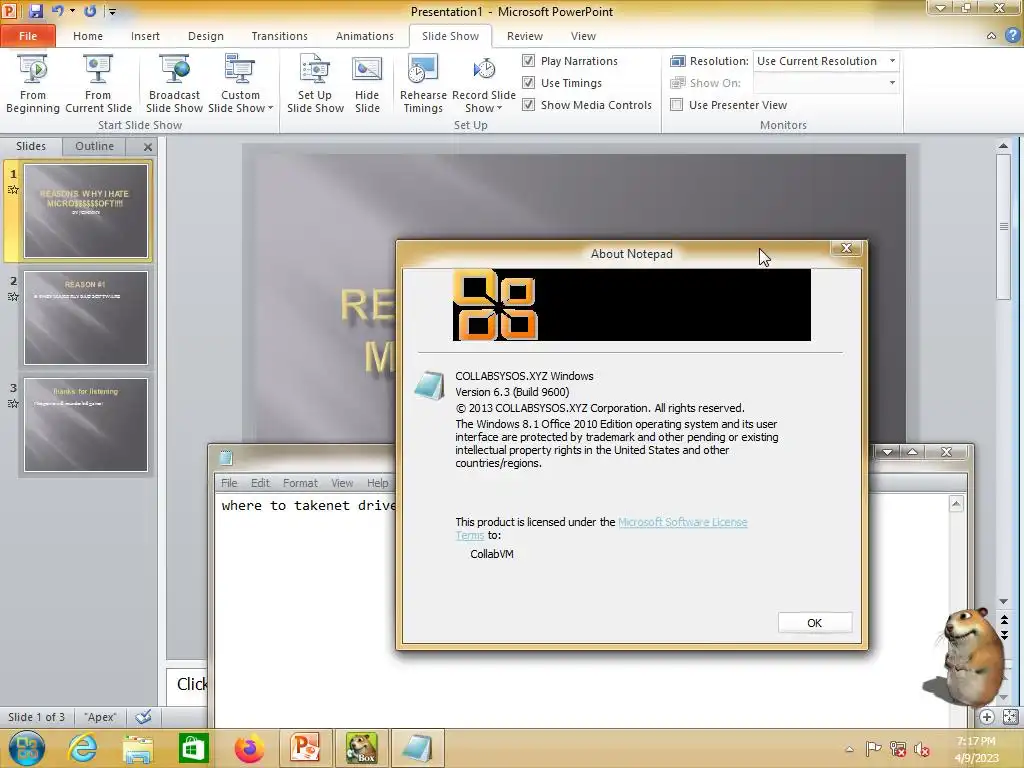Select slide 1 thumbnail
1024x768 pixels.
tap(86, 211)
